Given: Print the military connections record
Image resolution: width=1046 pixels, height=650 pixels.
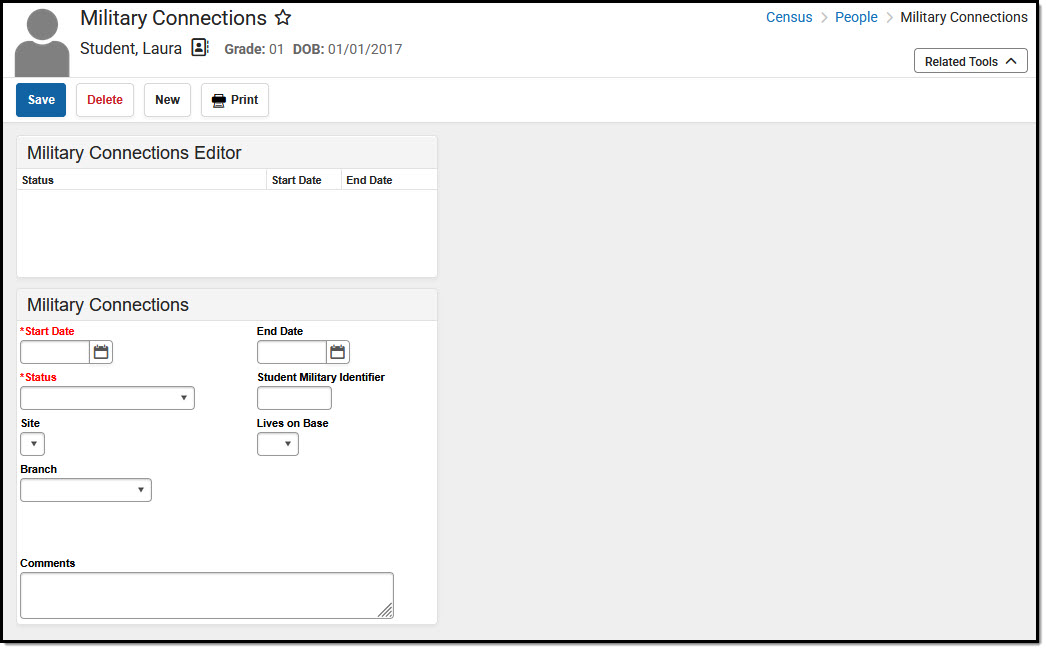Looking at the screenshot, I should pos(234,99).
